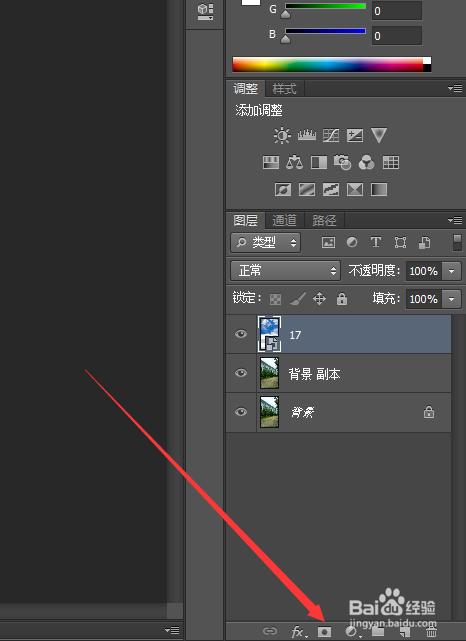Add a Brightness/Contrast adjustment
The image size is (466, 641).
[282, 135]
